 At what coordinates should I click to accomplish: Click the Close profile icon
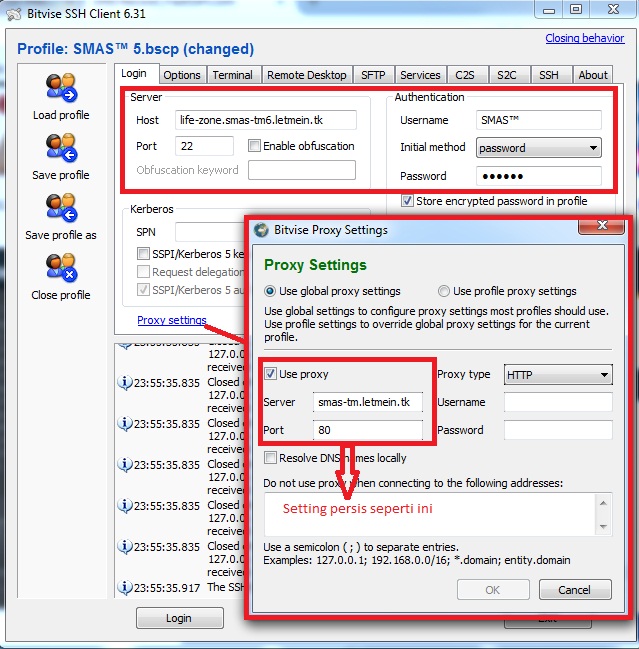(61, 267)
